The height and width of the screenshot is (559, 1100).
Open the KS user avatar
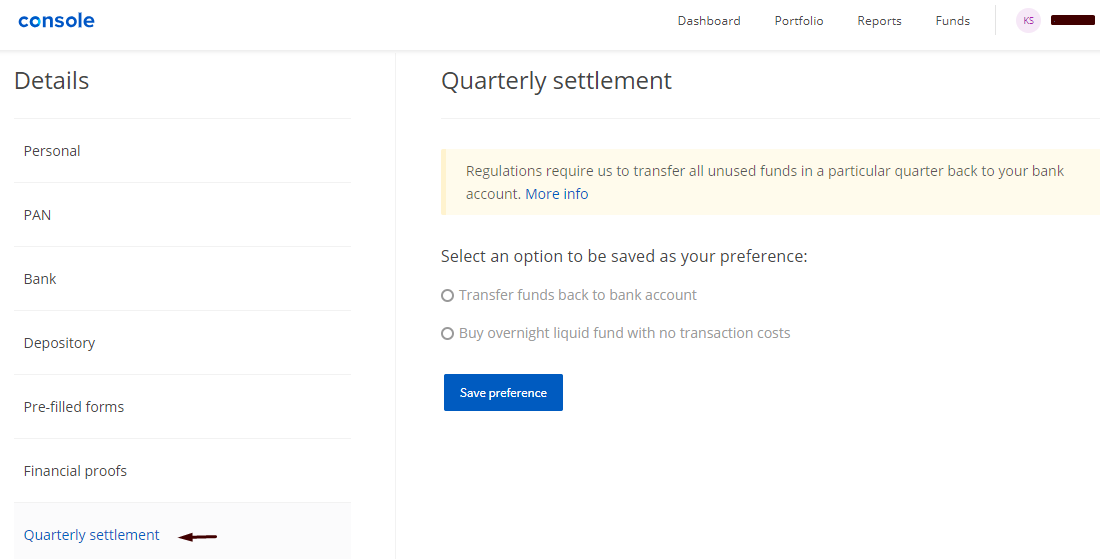pos(1028,21)
